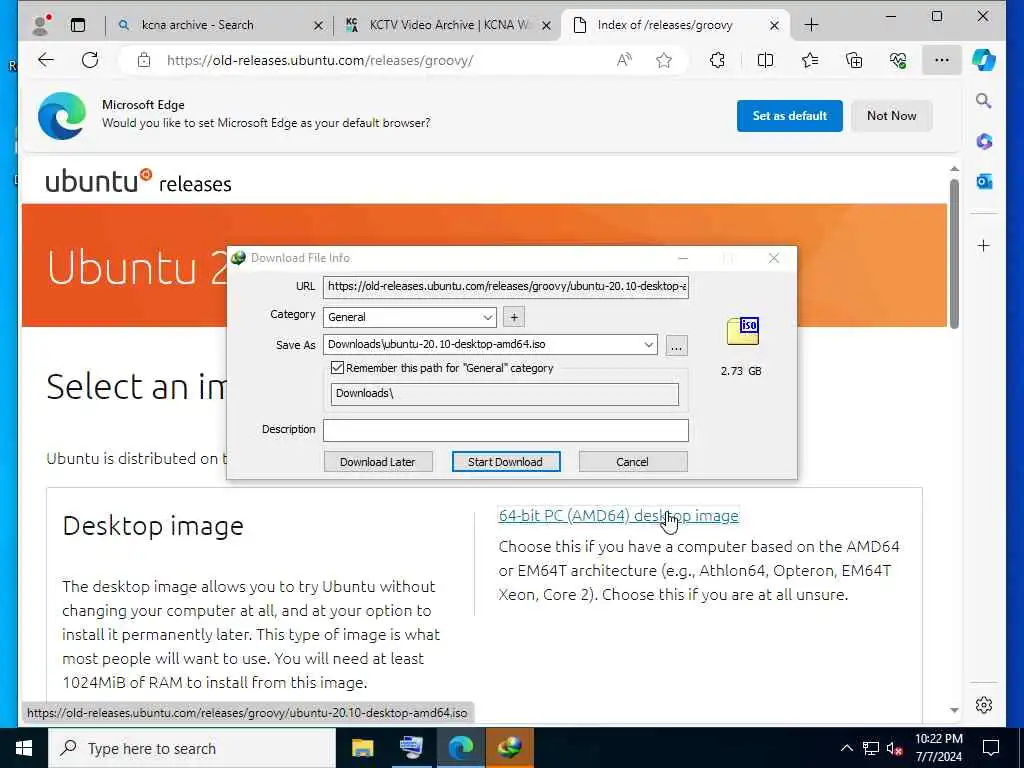Click the page vertical scrollbar thumb
This screenshot has height=768, width=1024.
click(x=954, y=253)
